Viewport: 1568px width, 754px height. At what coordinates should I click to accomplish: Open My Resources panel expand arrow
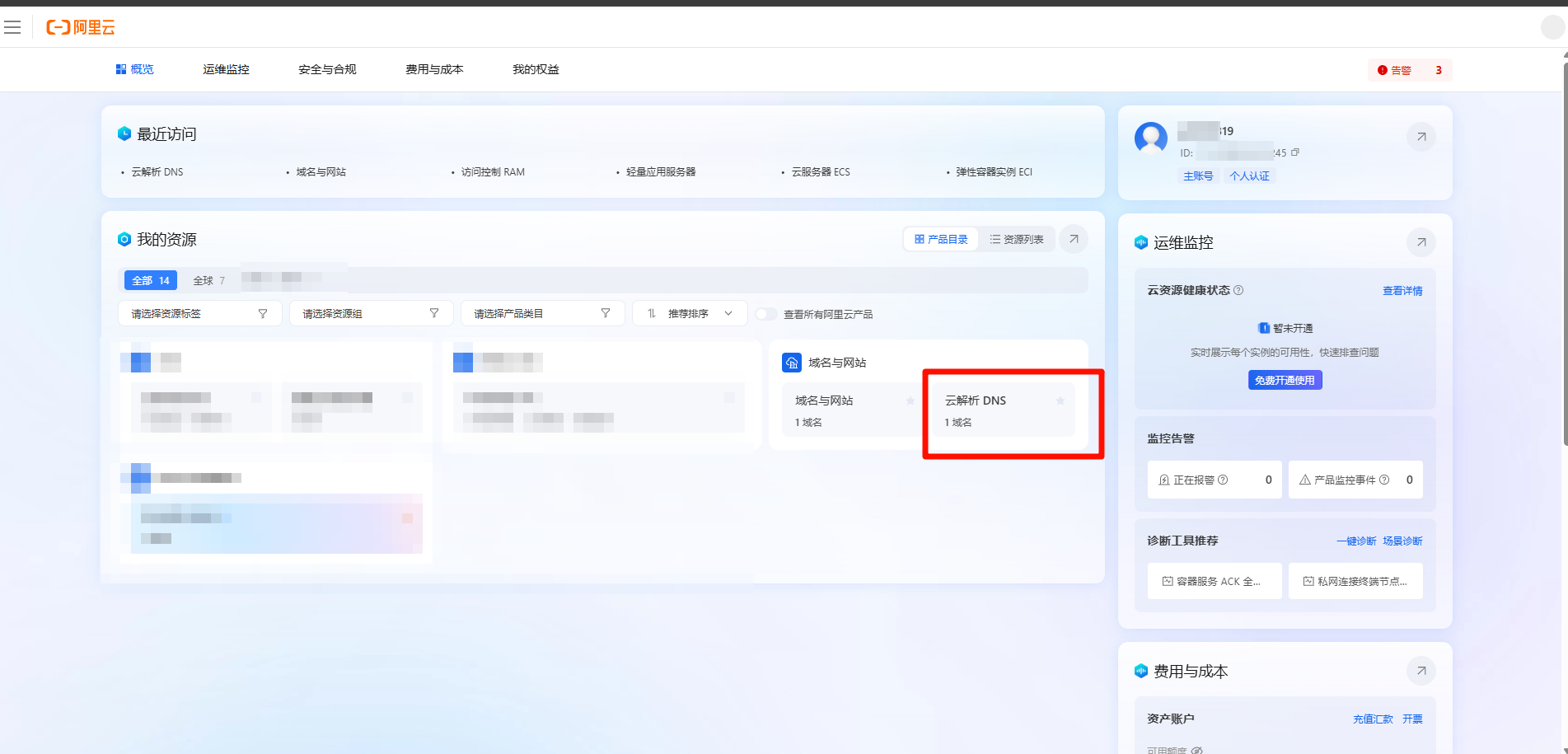[x=1074, y=239]
